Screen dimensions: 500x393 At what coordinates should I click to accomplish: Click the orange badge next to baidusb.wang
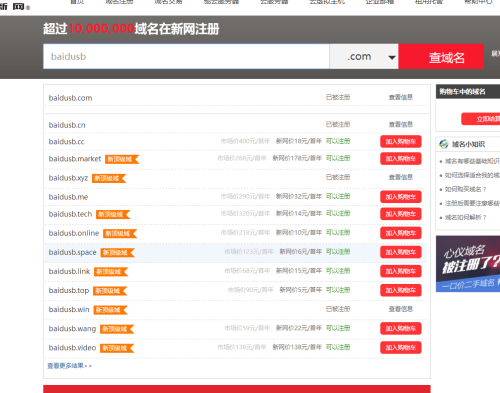[x=117, y=329]
